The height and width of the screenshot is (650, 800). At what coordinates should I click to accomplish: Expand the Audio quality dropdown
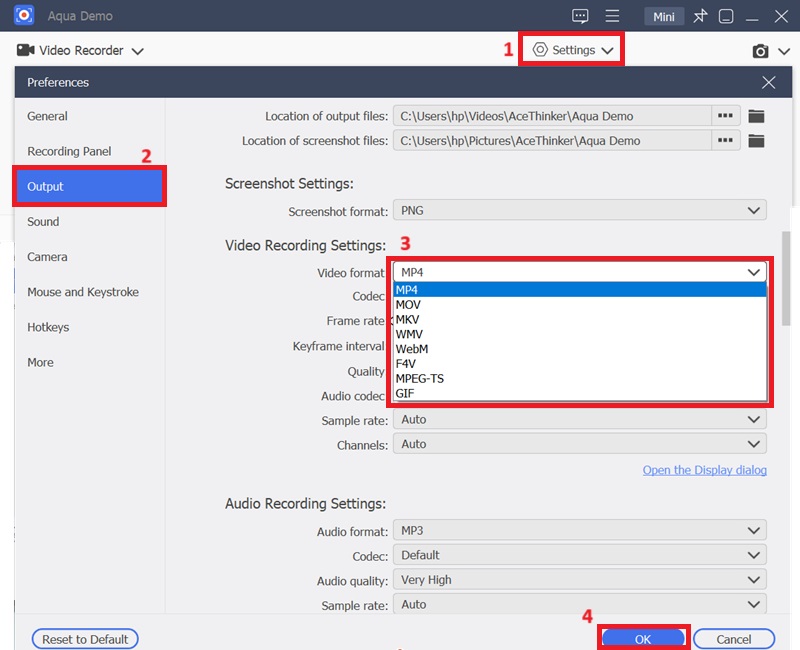[580, 580]
